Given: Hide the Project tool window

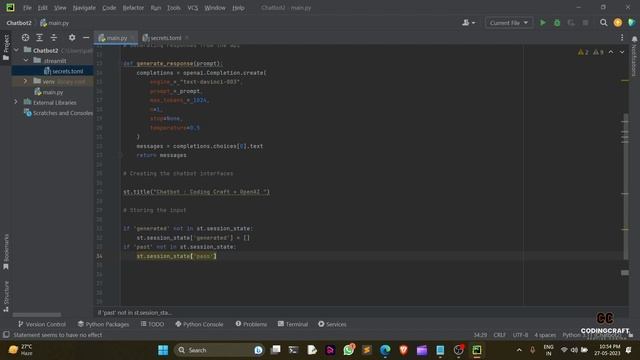Looking at the screenshot, I should coord(86,38).
